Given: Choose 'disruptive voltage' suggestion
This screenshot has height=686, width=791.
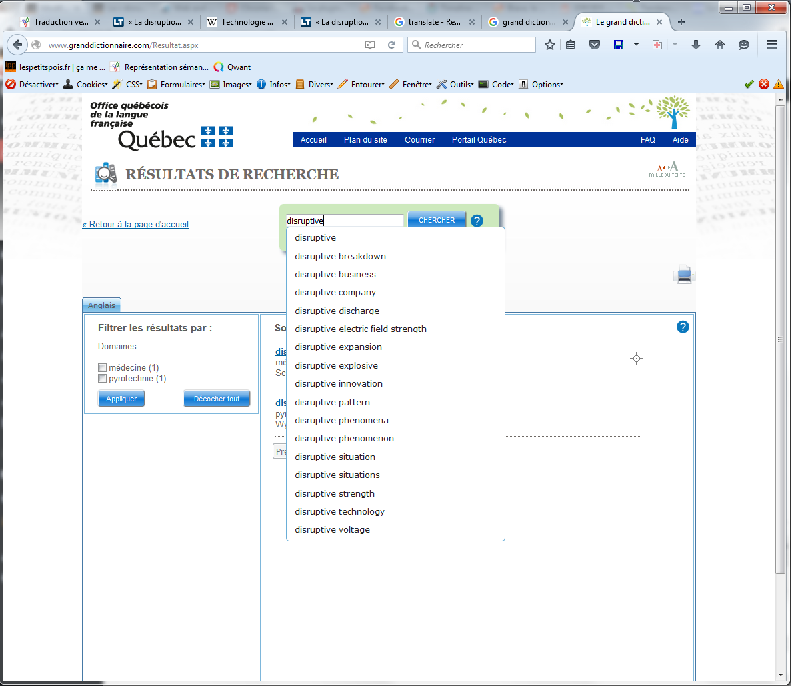Looking at the screenshot, I should tap(396, 530).
